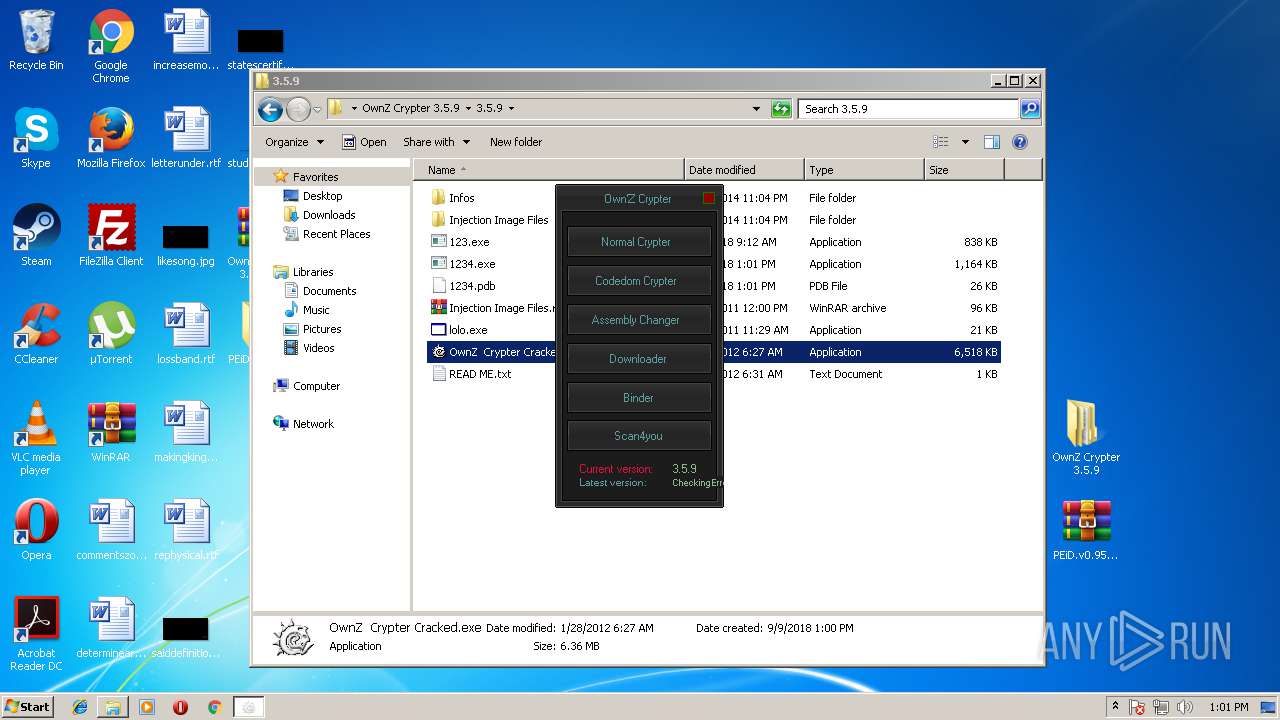Sort by the Name column header
This screenshot has height=720, width=1280.
(x=549, y=170)
